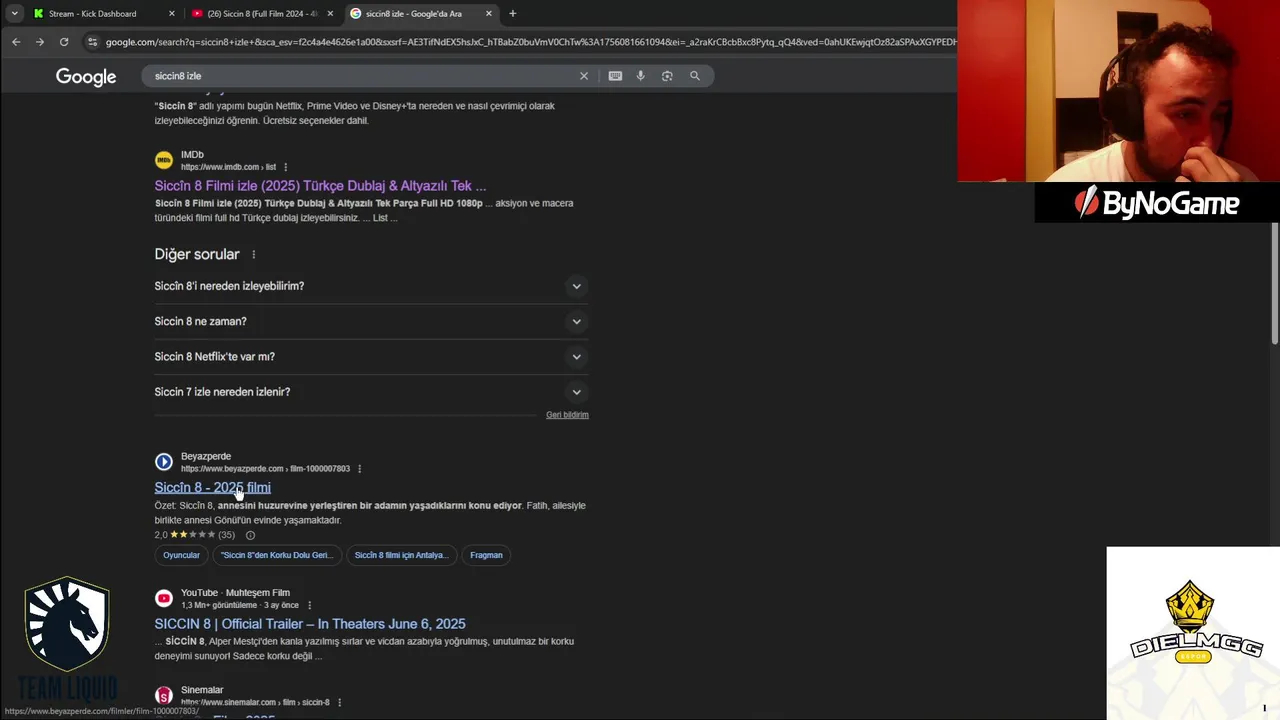Expand Siccîn 8'i nereden izleyebilirim question

369,286
